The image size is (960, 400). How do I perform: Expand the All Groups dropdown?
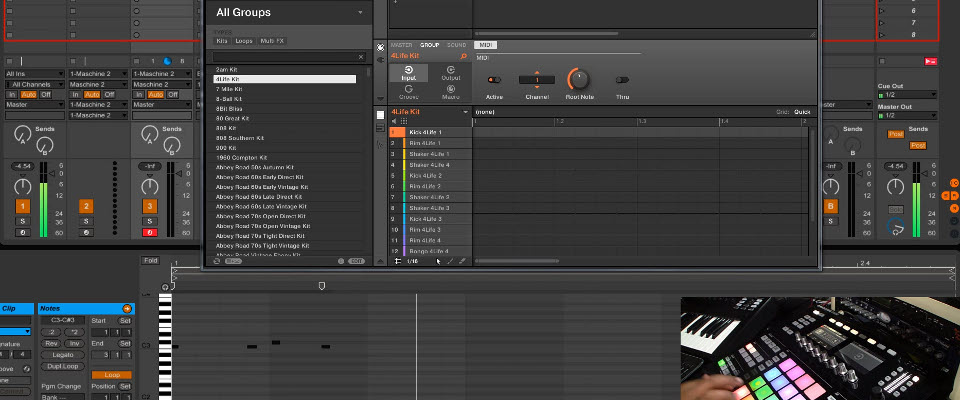(x=360, y=13)
